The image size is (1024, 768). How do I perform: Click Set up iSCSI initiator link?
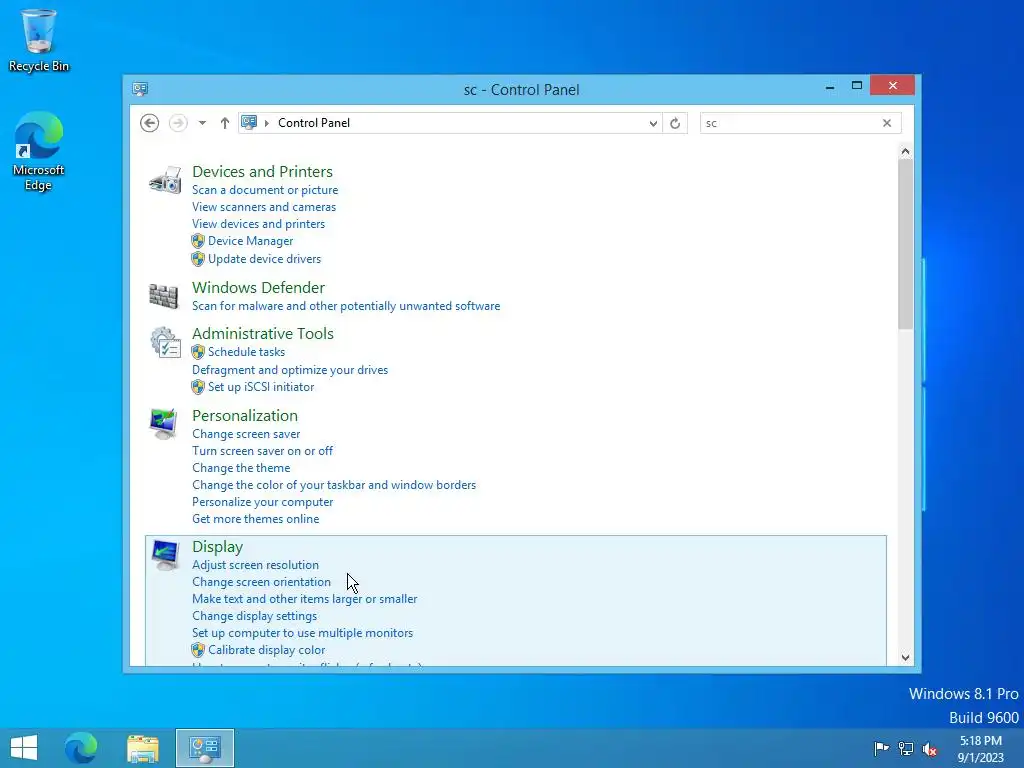(261, 387)
